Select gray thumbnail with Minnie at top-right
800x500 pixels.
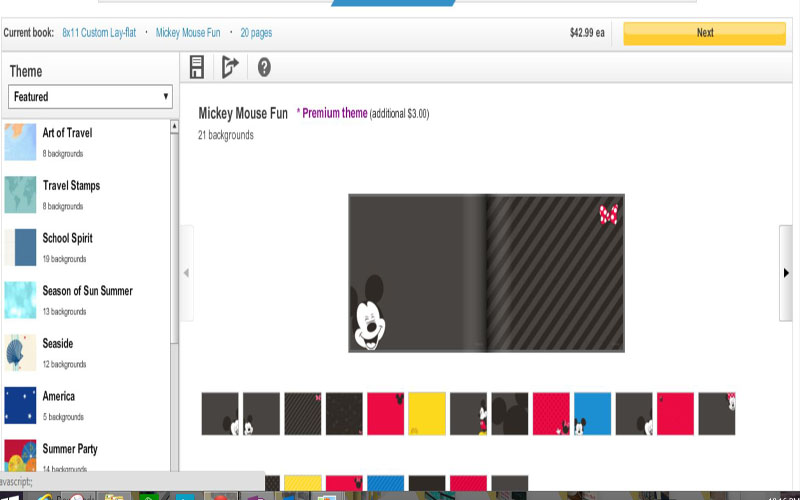pos(717,414)
